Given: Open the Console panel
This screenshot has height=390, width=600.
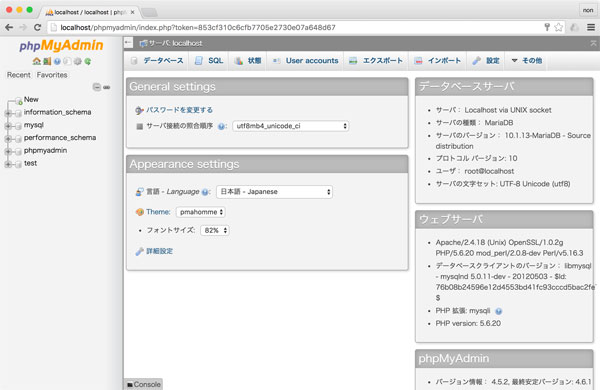Looking at the screenshot, I should point(144,384).
